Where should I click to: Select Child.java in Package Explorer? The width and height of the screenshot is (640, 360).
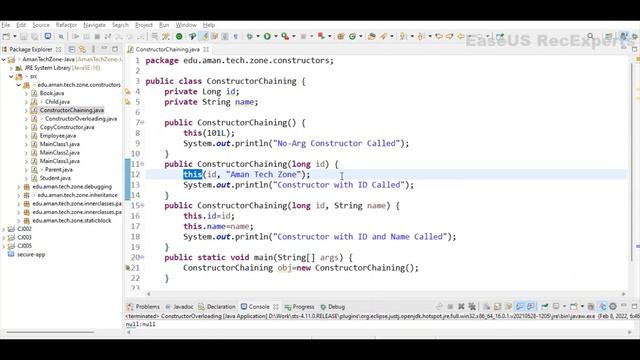pyautogui.click(x=57, y=102)
